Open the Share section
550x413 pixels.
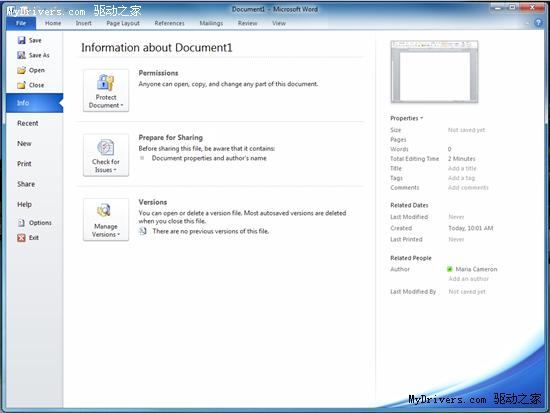click(x=26, y=184)
